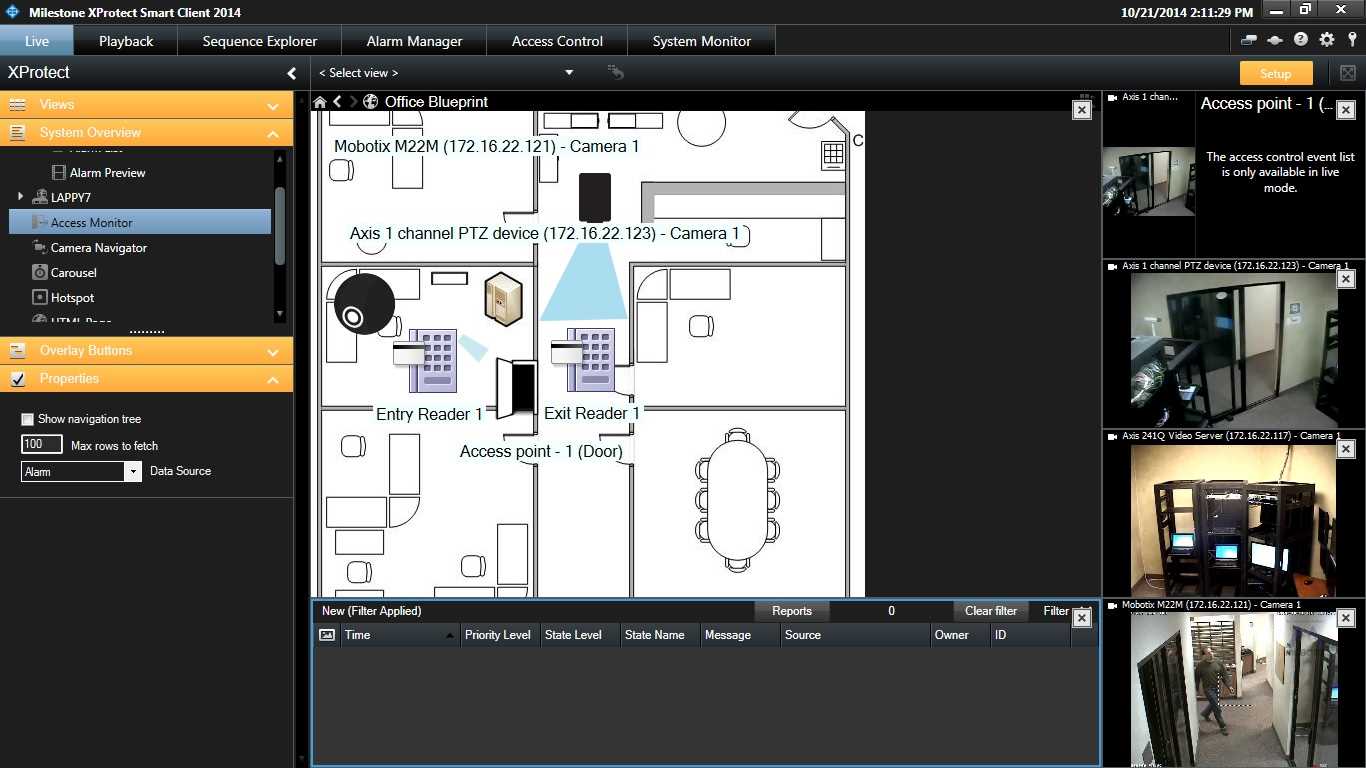The width and height of the screenshot is (1366, 768).
Task: Select the Axis PTZ device camera feed
Action: 1234,350
